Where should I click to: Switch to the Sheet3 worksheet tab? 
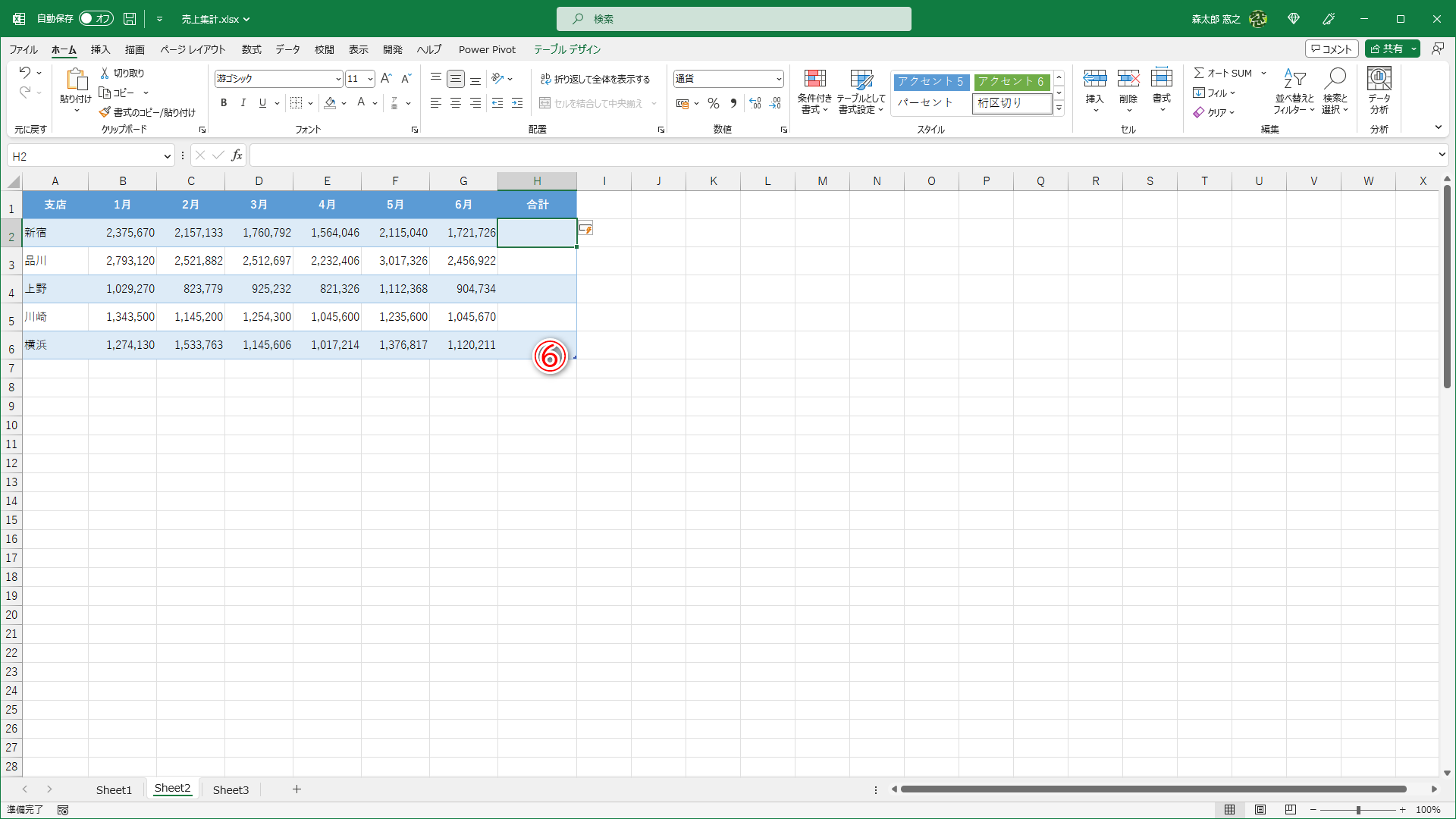231,789
